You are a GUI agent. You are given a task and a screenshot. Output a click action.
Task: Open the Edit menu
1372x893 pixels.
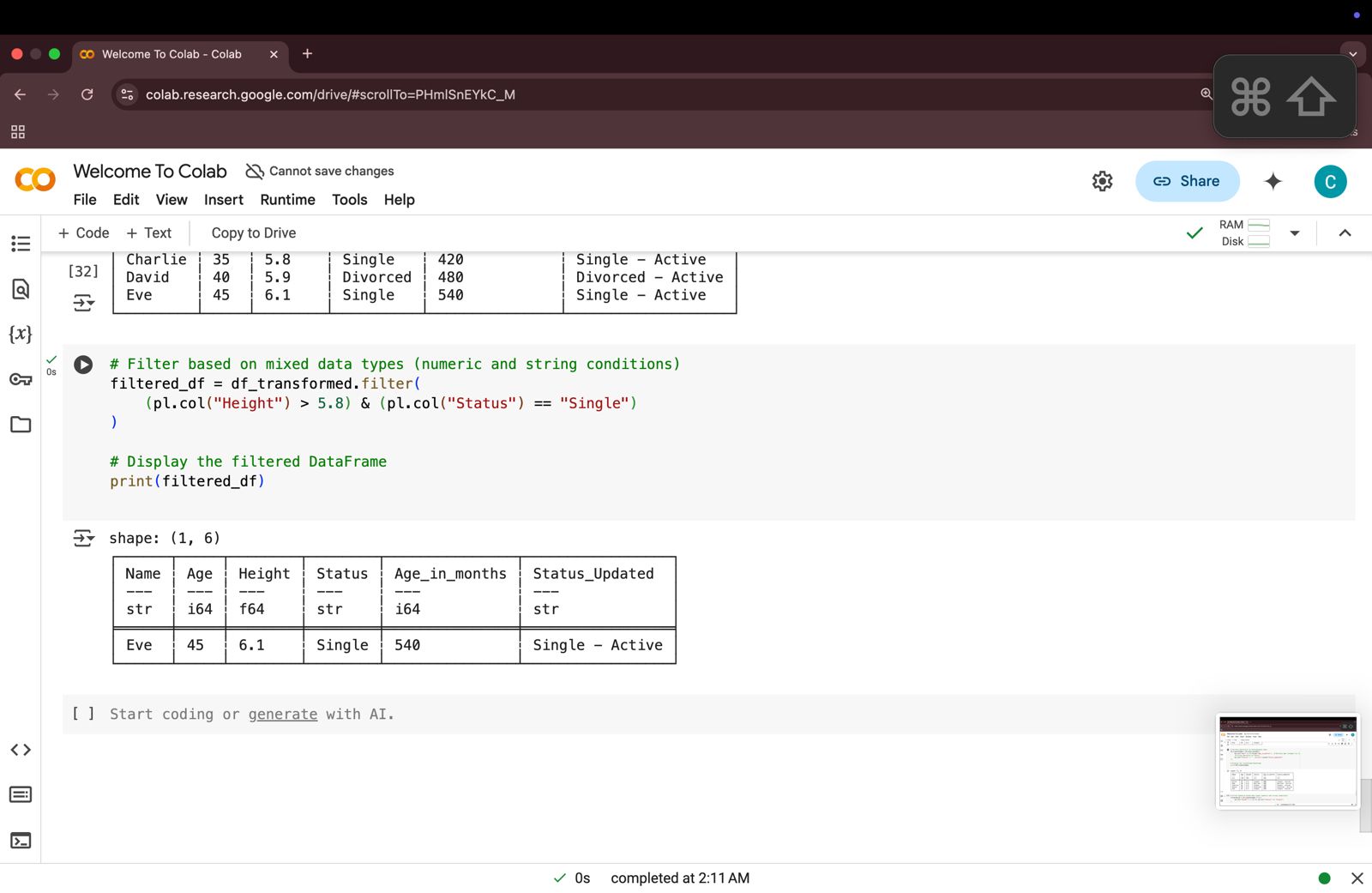click(126, 200)
